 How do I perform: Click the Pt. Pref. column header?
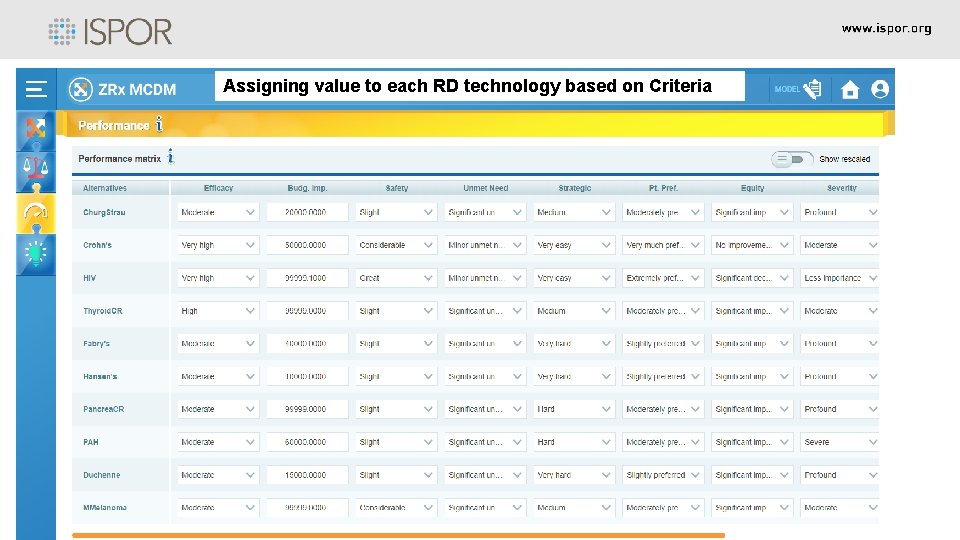(x=663, y=188)
